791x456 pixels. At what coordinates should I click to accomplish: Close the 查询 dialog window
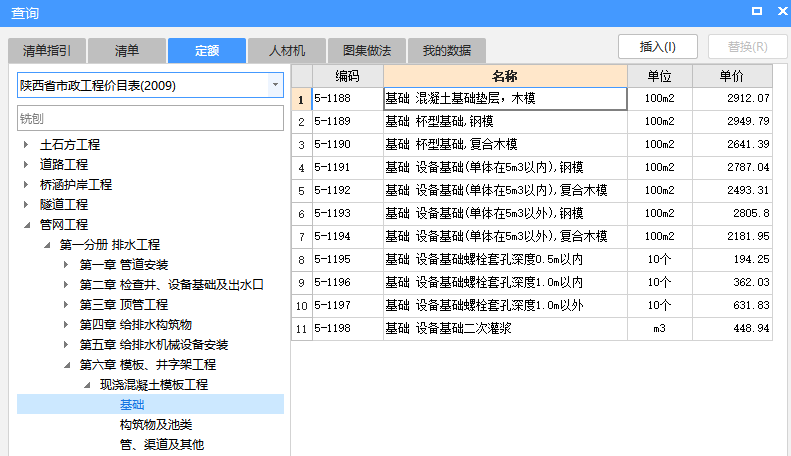[x=778, y=13]
